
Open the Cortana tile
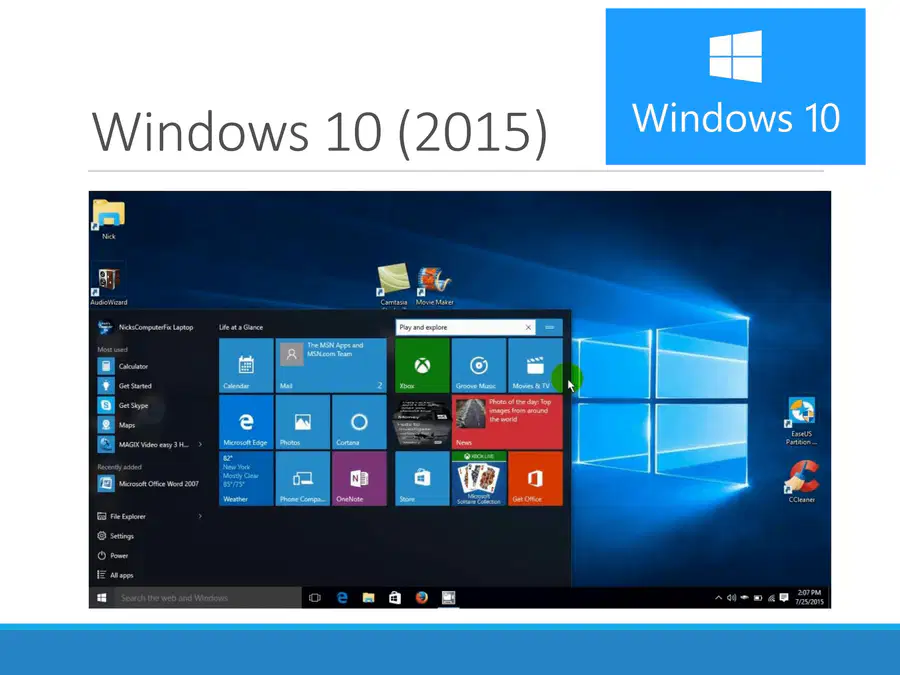[359, 421]
